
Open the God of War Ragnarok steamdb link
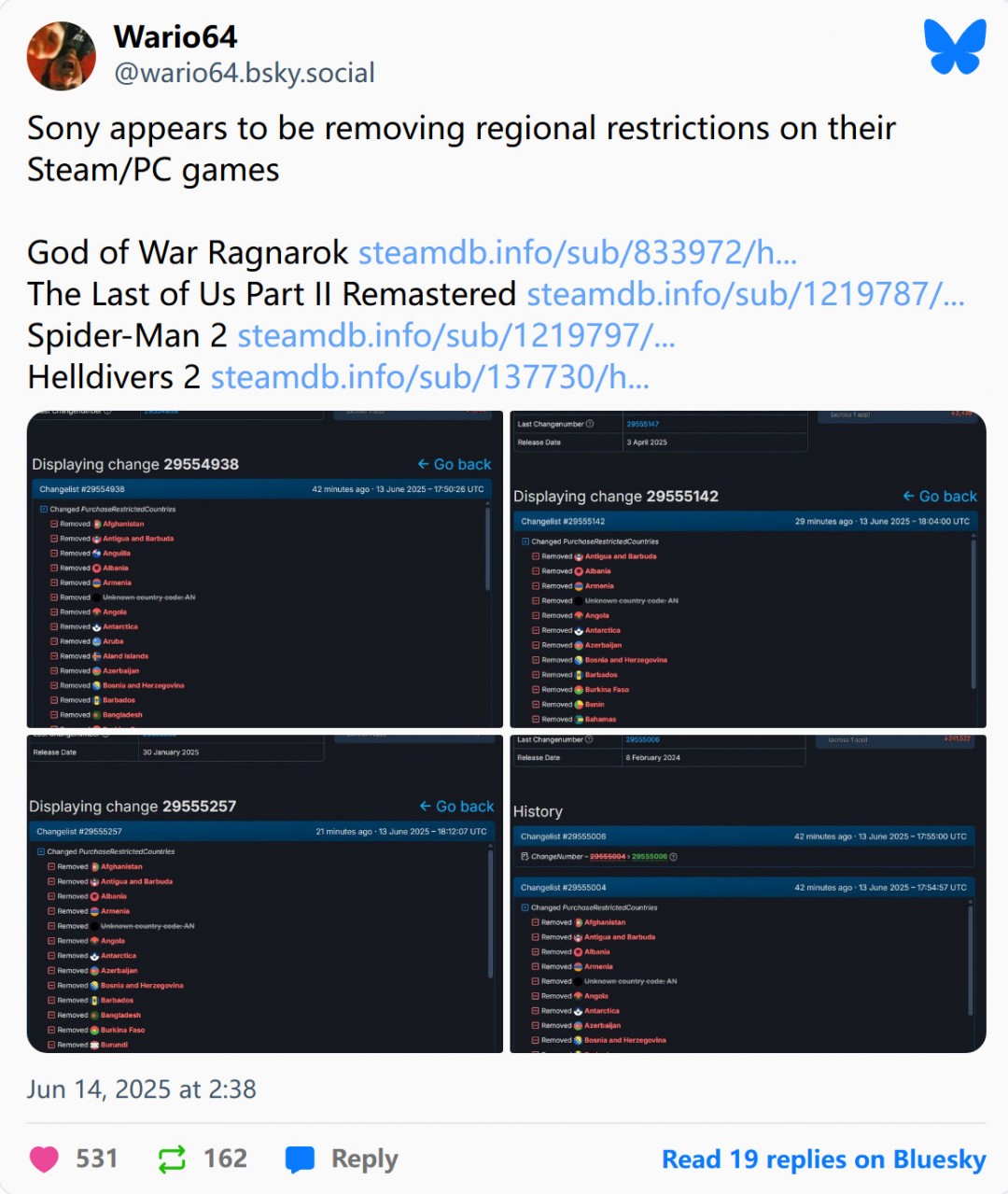coord(577,253)
